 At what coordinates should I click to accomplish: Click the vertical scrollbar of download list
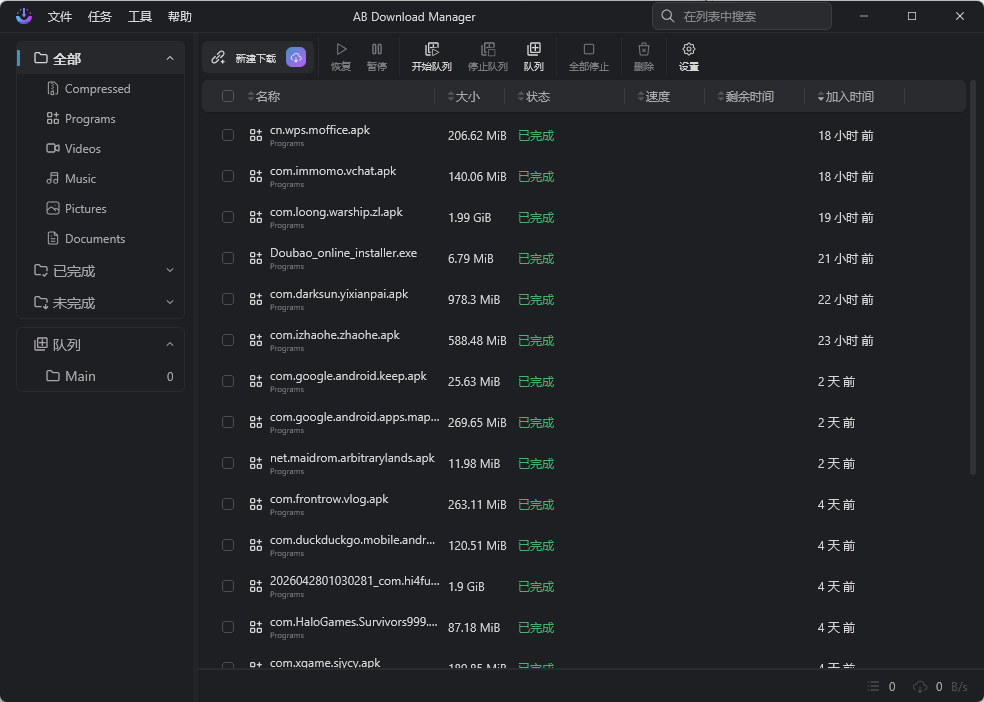click(973, 276)
